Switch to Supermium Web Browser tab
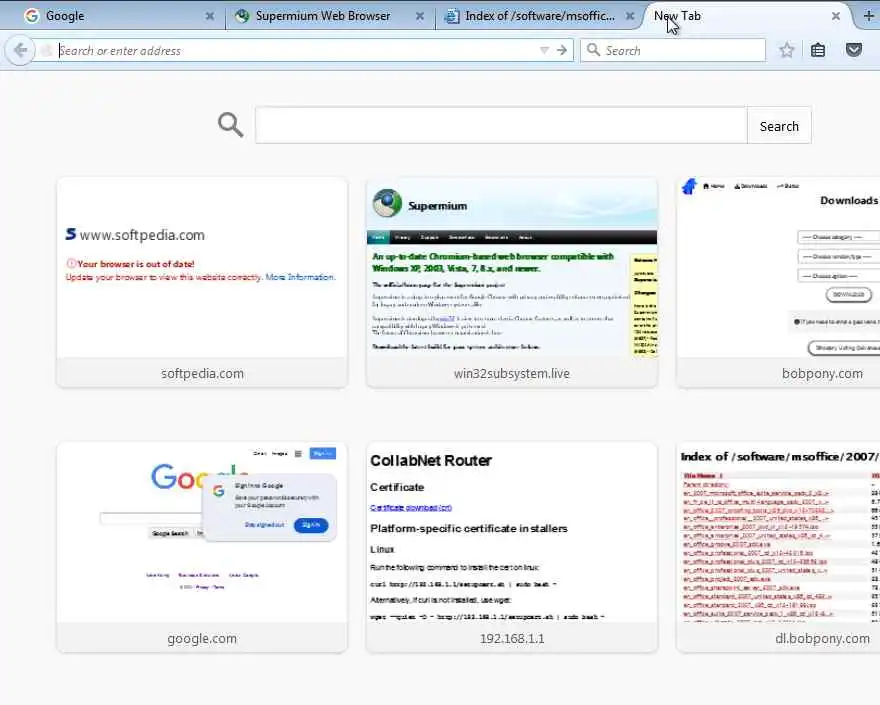This screenshot has width=880, height=705. 330,16
